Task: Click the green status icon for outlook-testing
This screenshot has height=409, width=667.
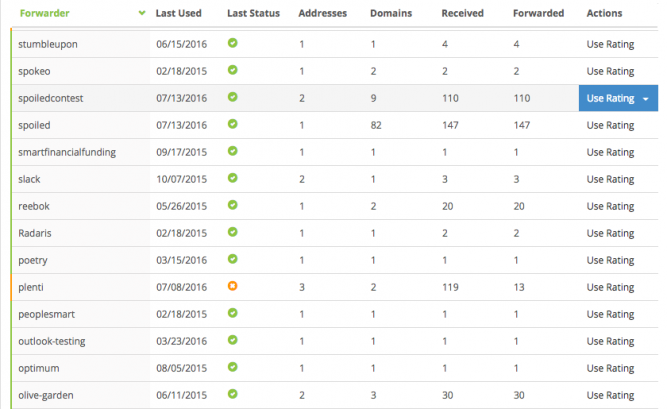Action: click(x=232, y=340)
